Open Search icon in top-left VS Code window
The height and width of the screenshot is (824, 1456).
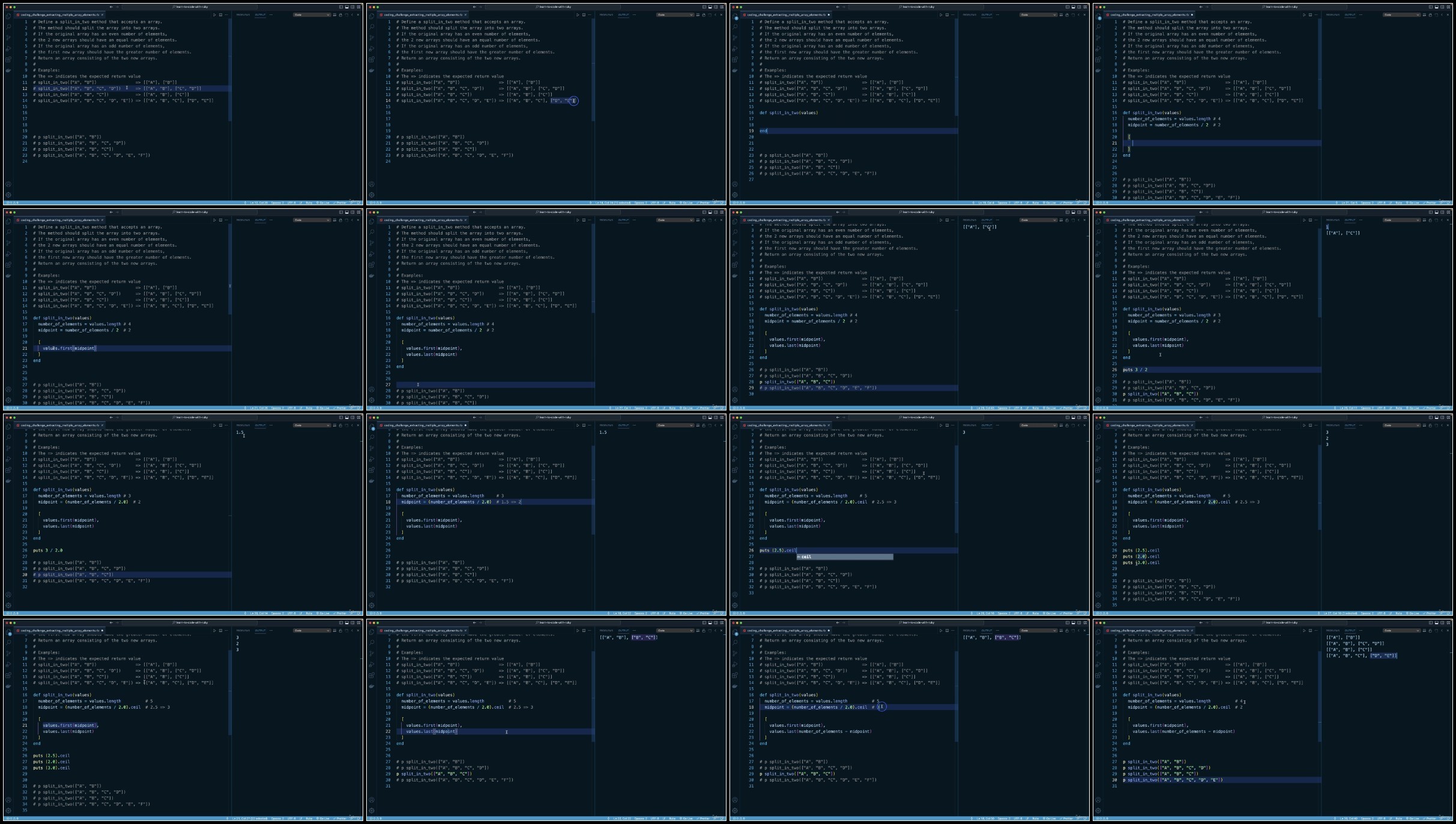pyautogui.click(x=8, y=26)
